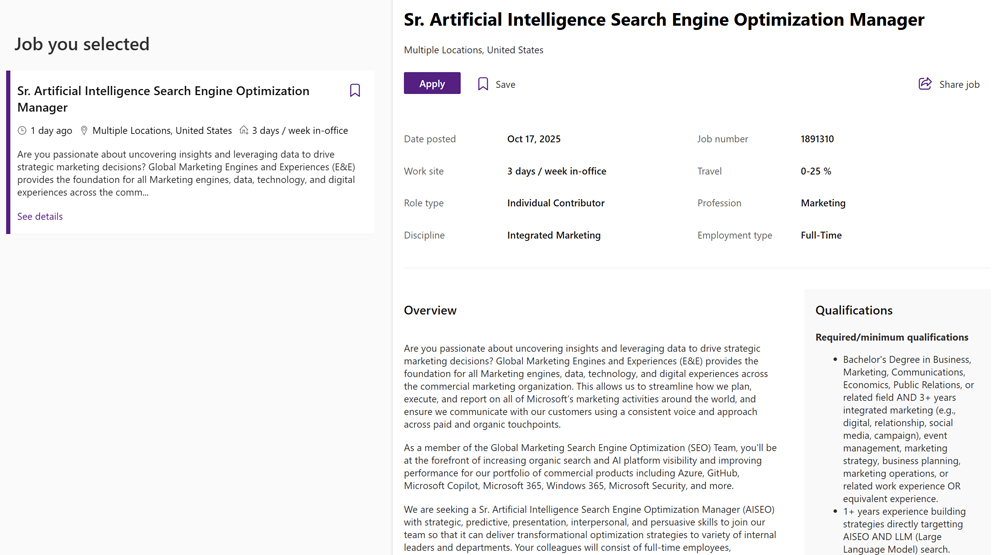The image size is (1000, 555).
Task: Click the Share job label
Action: pyautogui.click(x=959, y=84)
